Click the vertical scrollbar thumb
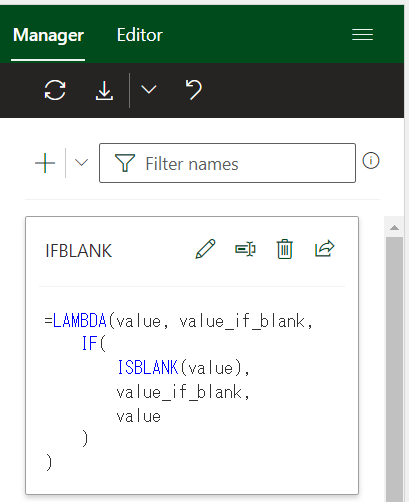409x502 pixels. tap(394, 369)
